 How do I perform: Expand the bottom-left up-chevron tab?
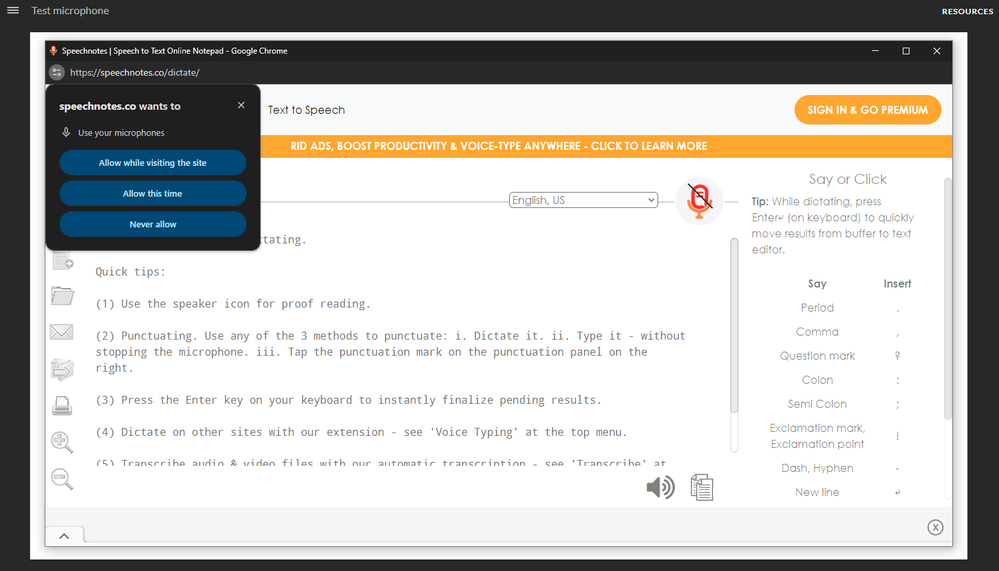[64, 536]
